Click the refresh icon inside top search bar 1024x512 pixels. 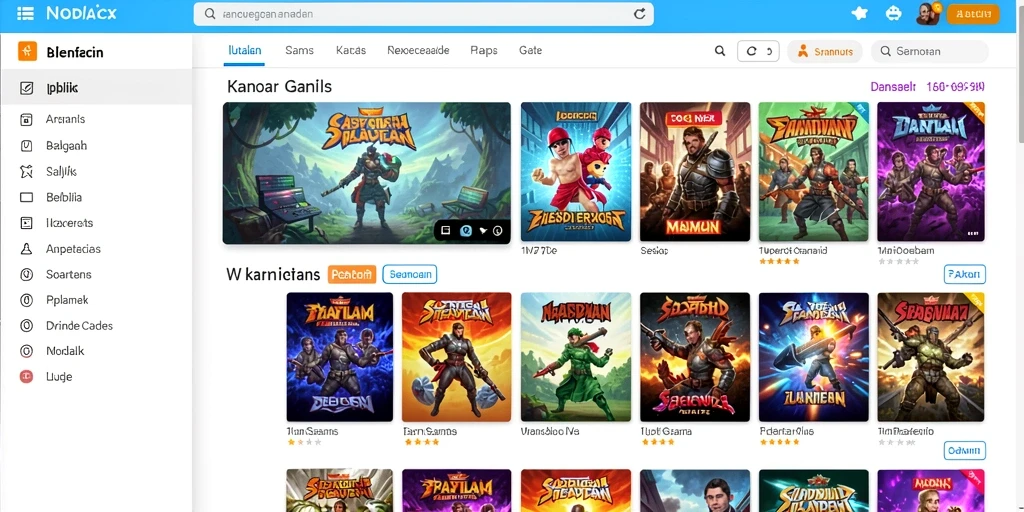coord(639,14)
